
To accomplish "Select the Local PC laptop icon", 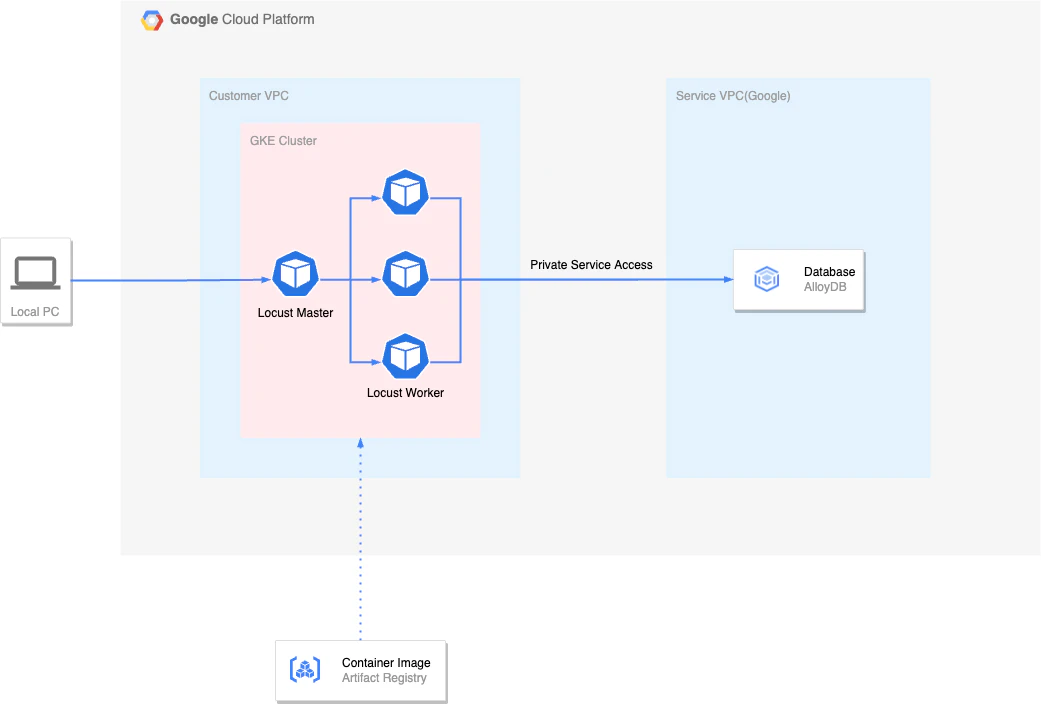I will [x=36, y=273].
